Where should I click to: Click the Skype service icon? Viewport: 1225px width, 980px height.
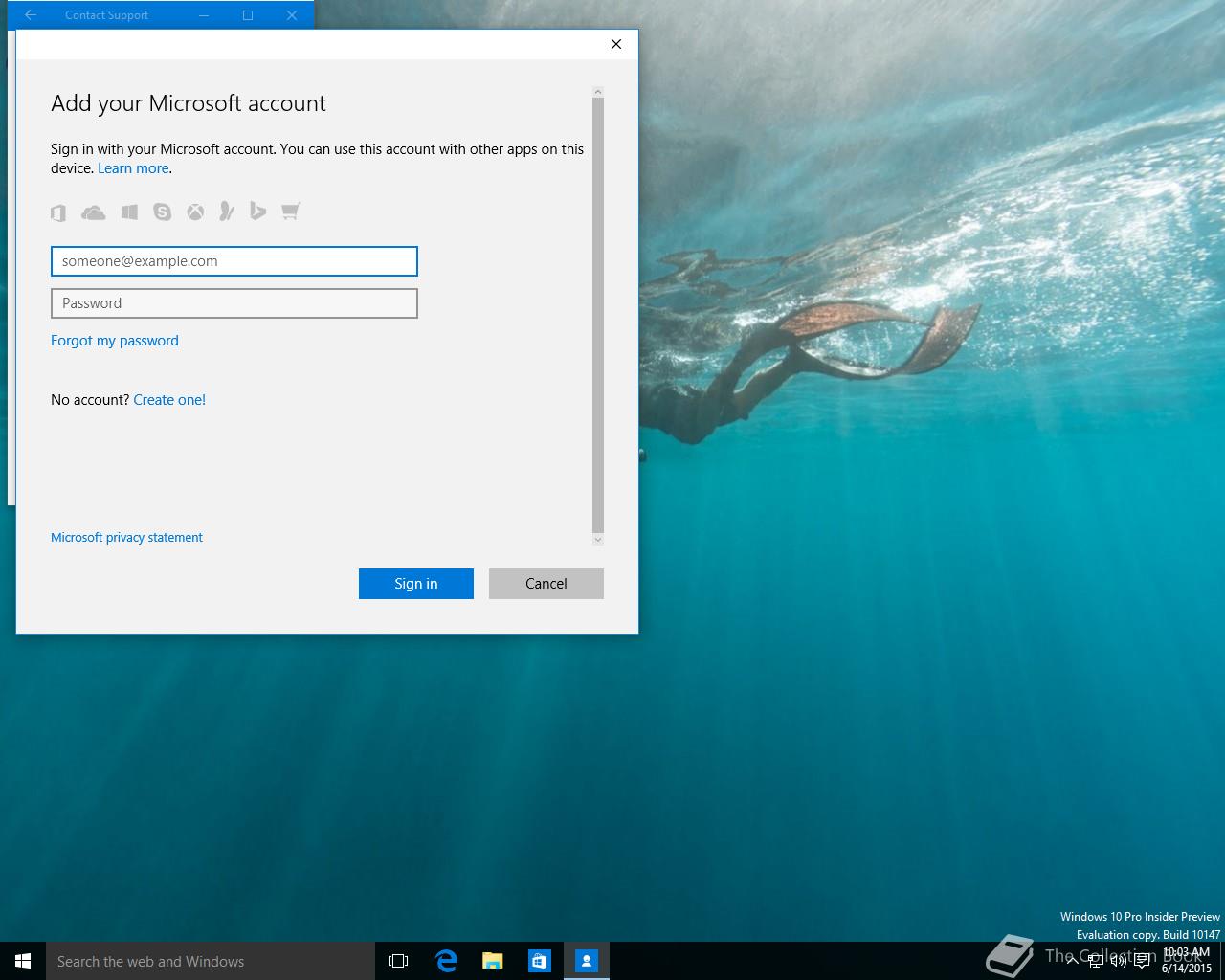click(x=163, y=212)
